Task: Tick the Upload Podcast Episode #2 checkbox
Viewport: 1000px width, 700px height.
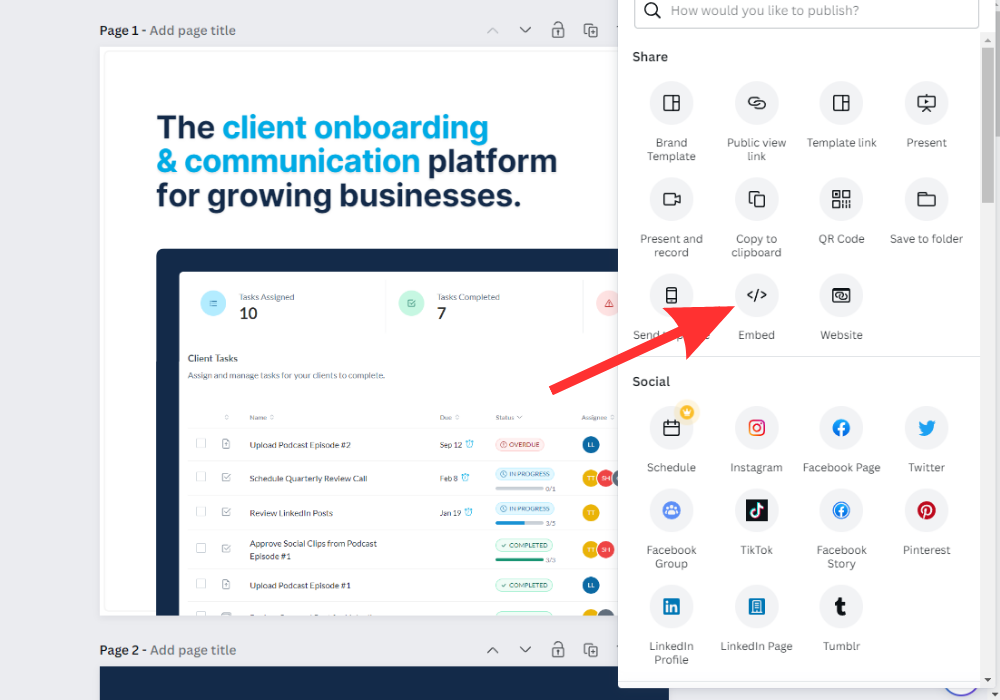Action: point(201,444)
